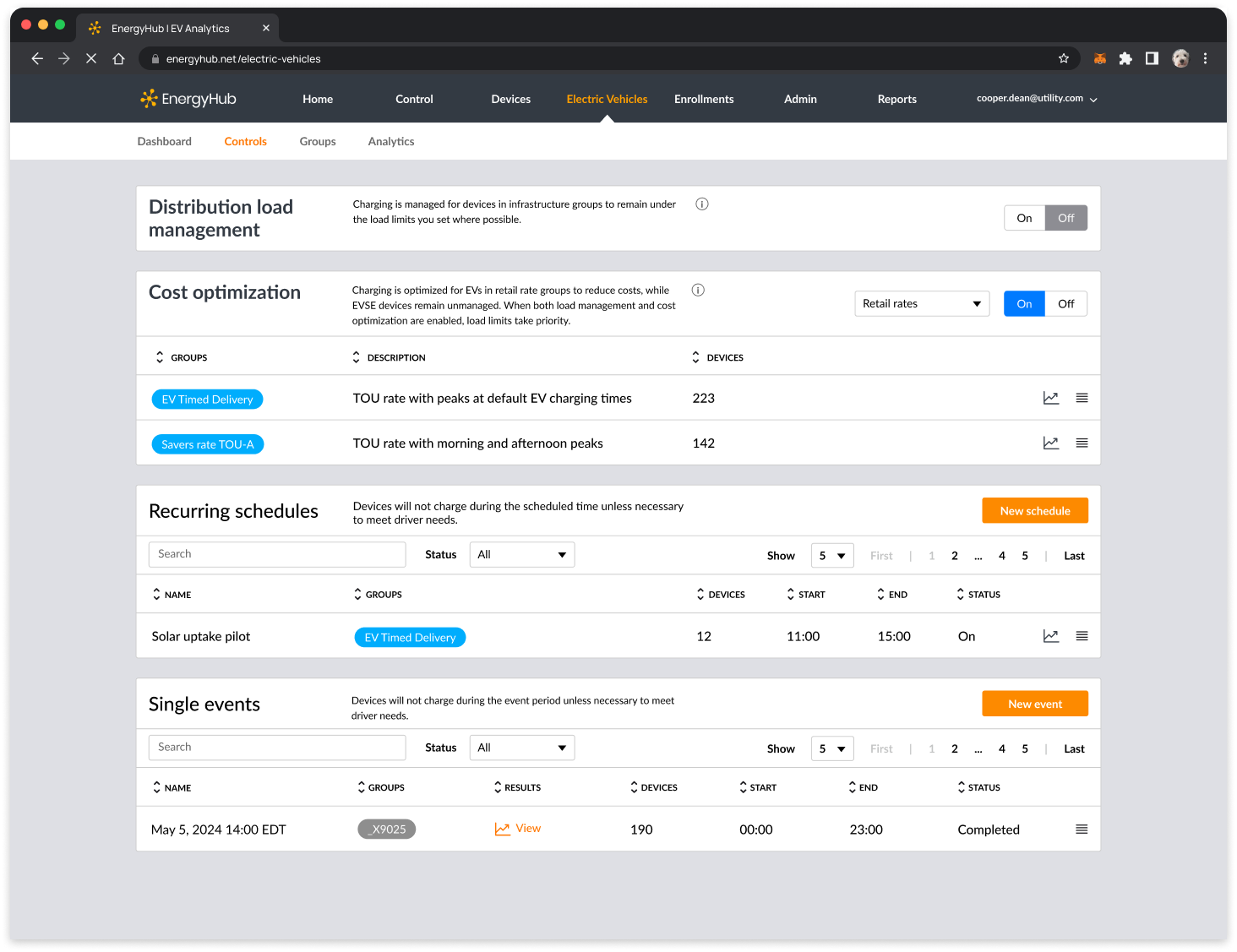Open the Retail rates dropdown
This screenshot has height=952, width=1237.
921,304
